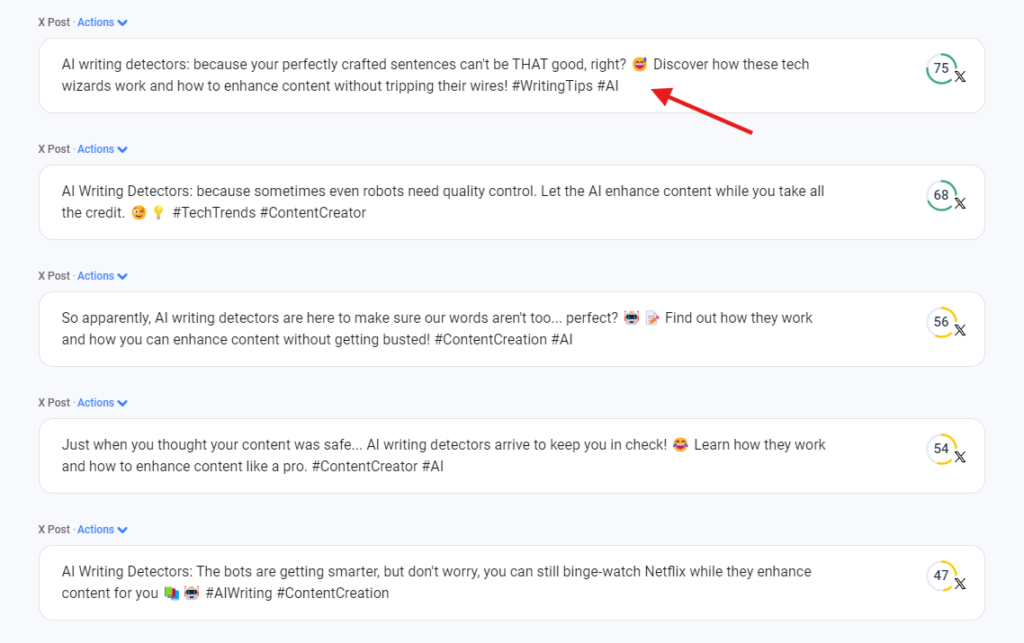
Task: Click the X icon beside score 68
Action: click(x=960, y=204)
